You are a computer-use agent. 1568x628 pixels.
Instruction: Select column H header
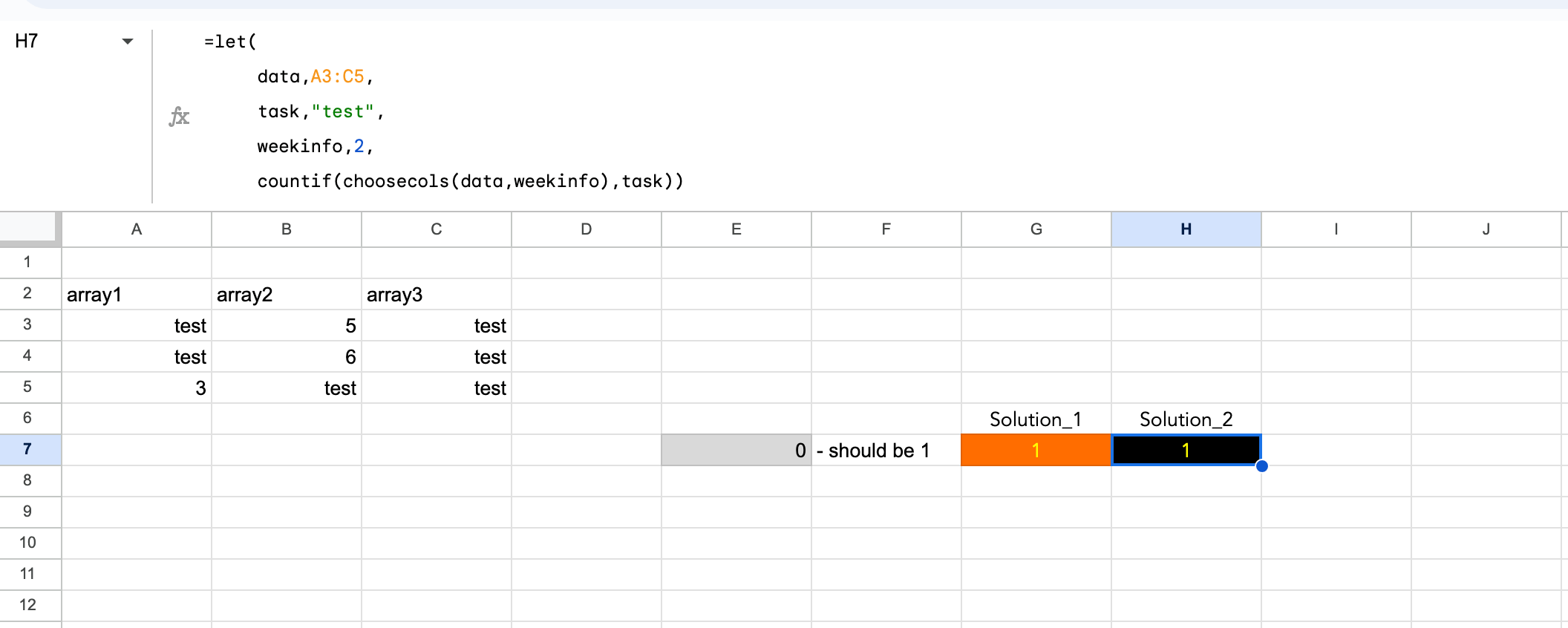1186,229
